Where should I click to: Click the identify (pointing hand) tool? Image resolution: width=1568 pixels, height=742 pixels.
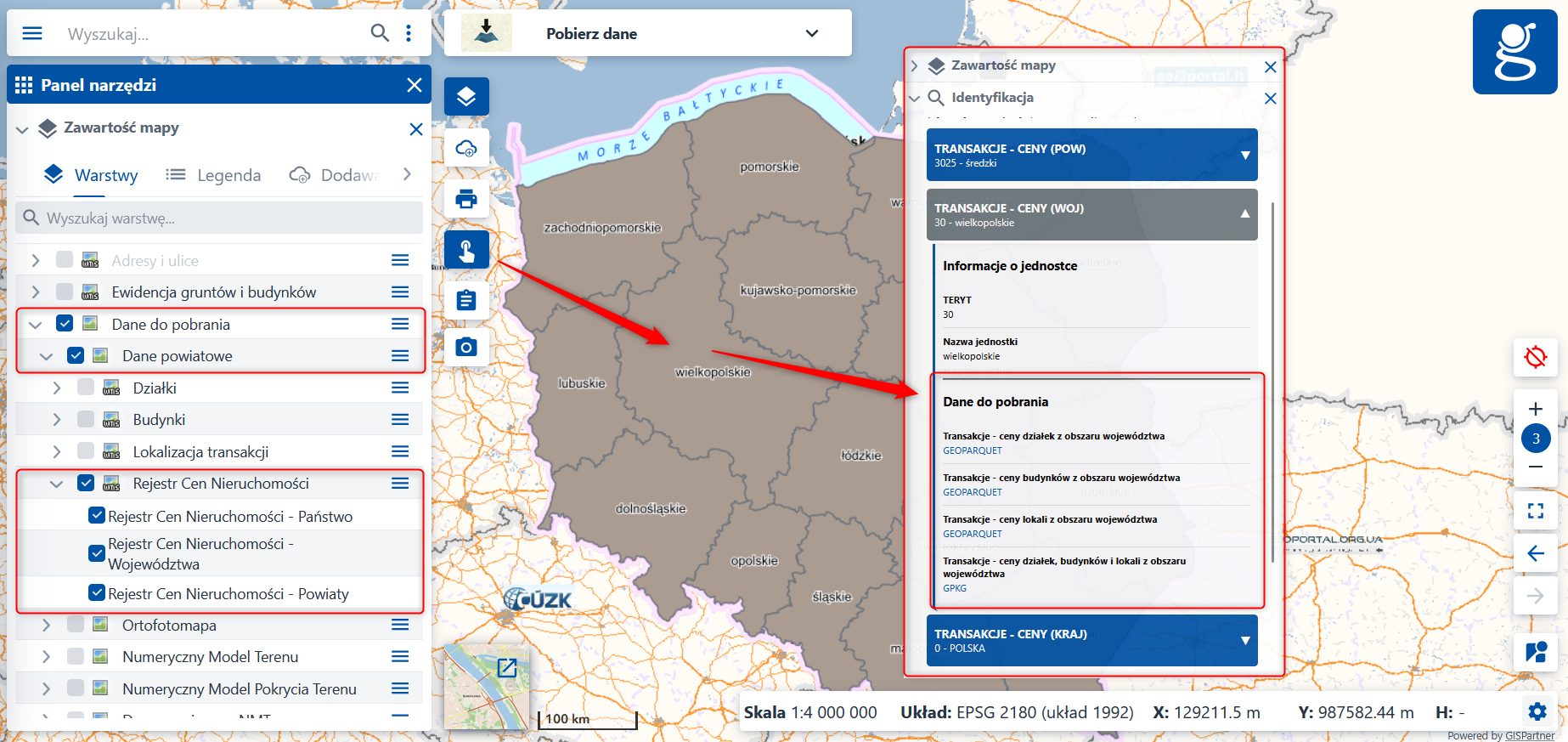coord(466,251)
